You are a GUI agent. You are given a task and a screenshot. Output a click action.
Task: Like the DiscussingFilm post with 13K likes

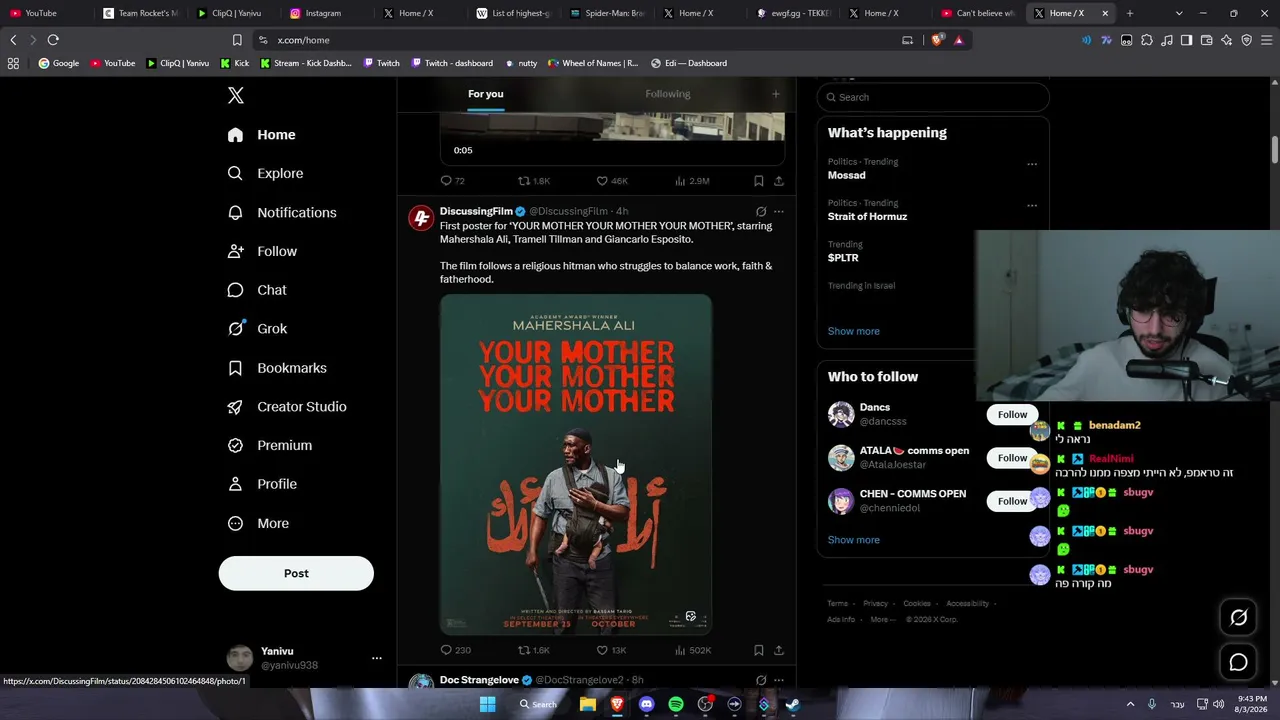[611, 650]
